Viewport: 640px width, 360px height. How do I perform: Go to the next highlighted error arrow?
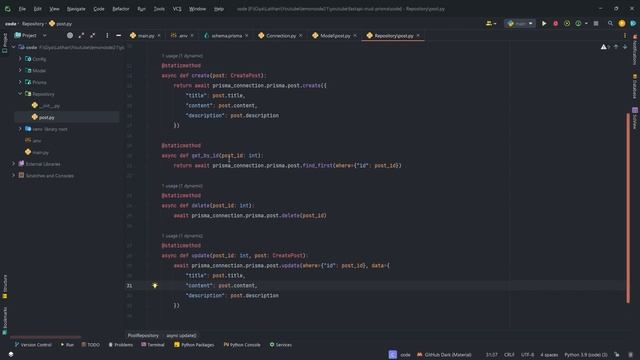tap(625, 47)
